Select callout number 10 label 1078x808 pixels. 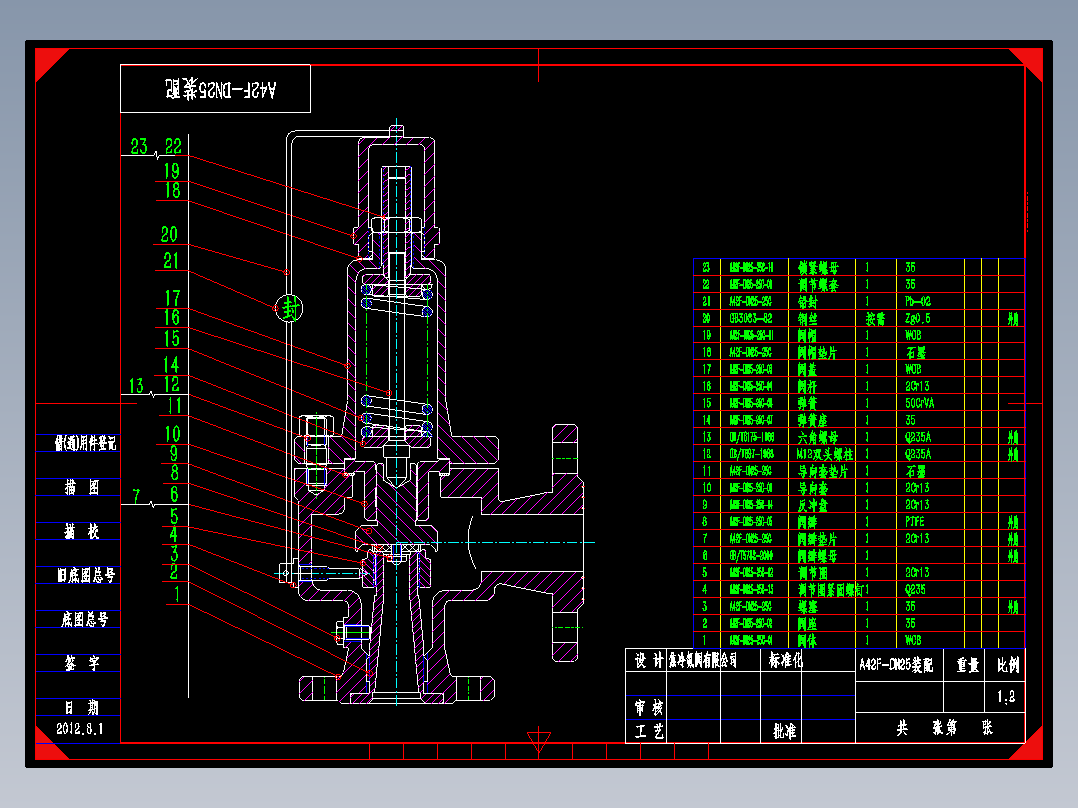173,434
